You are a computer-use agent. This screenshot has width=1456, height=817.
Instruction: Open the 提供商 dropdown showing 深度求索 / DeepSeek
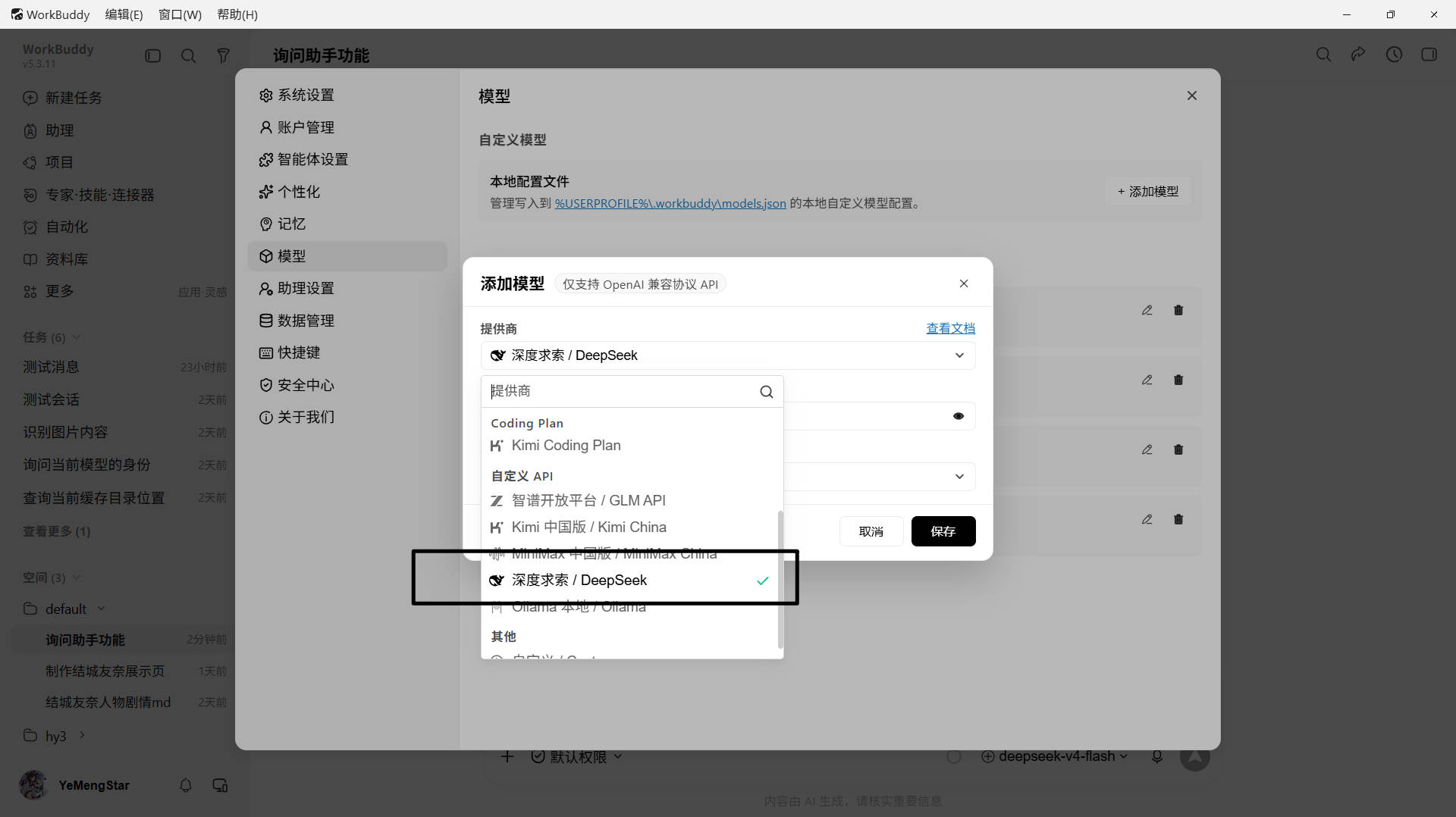[728, 355]
